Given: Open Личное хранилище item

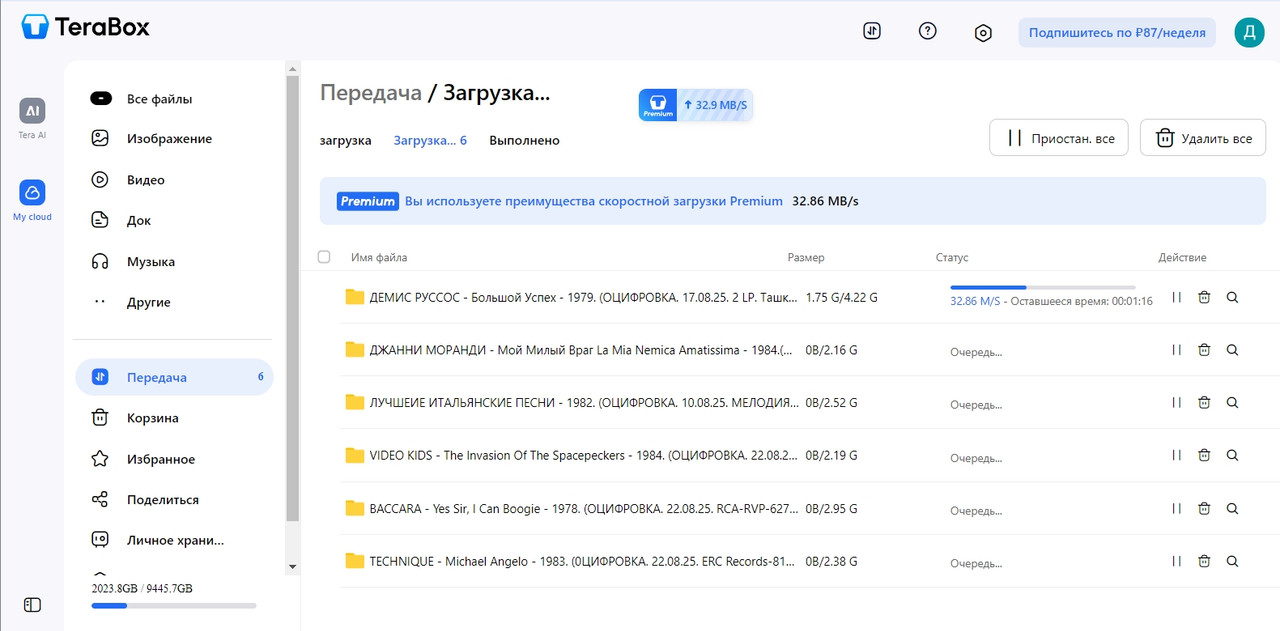Looking at the screenshot, I should point(174,540).
